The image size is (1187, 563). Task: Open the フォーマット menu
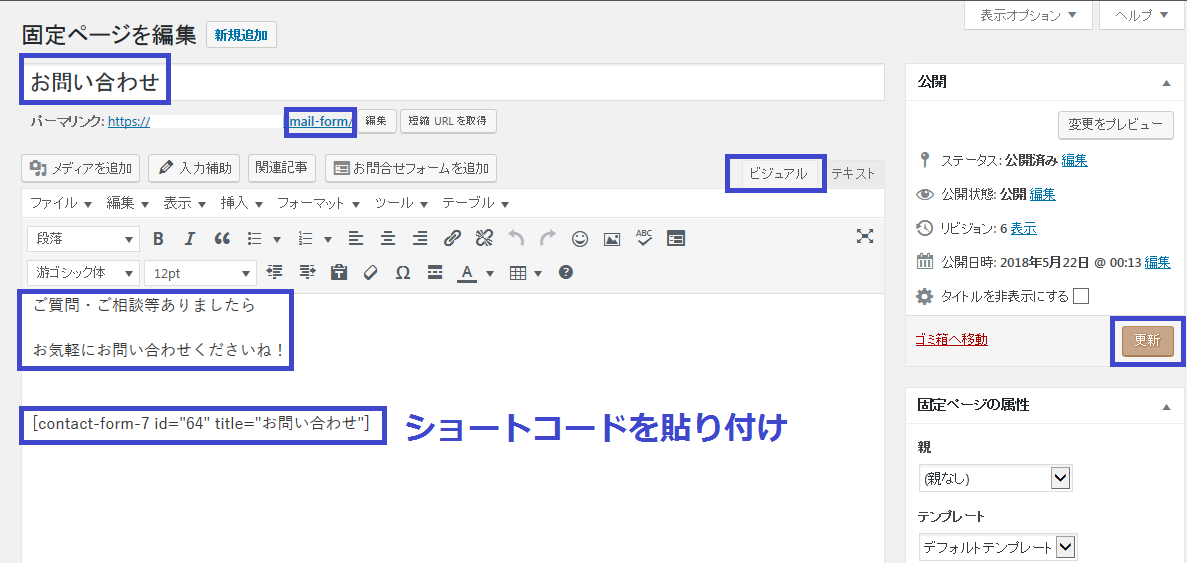click(x=318, y=203)
